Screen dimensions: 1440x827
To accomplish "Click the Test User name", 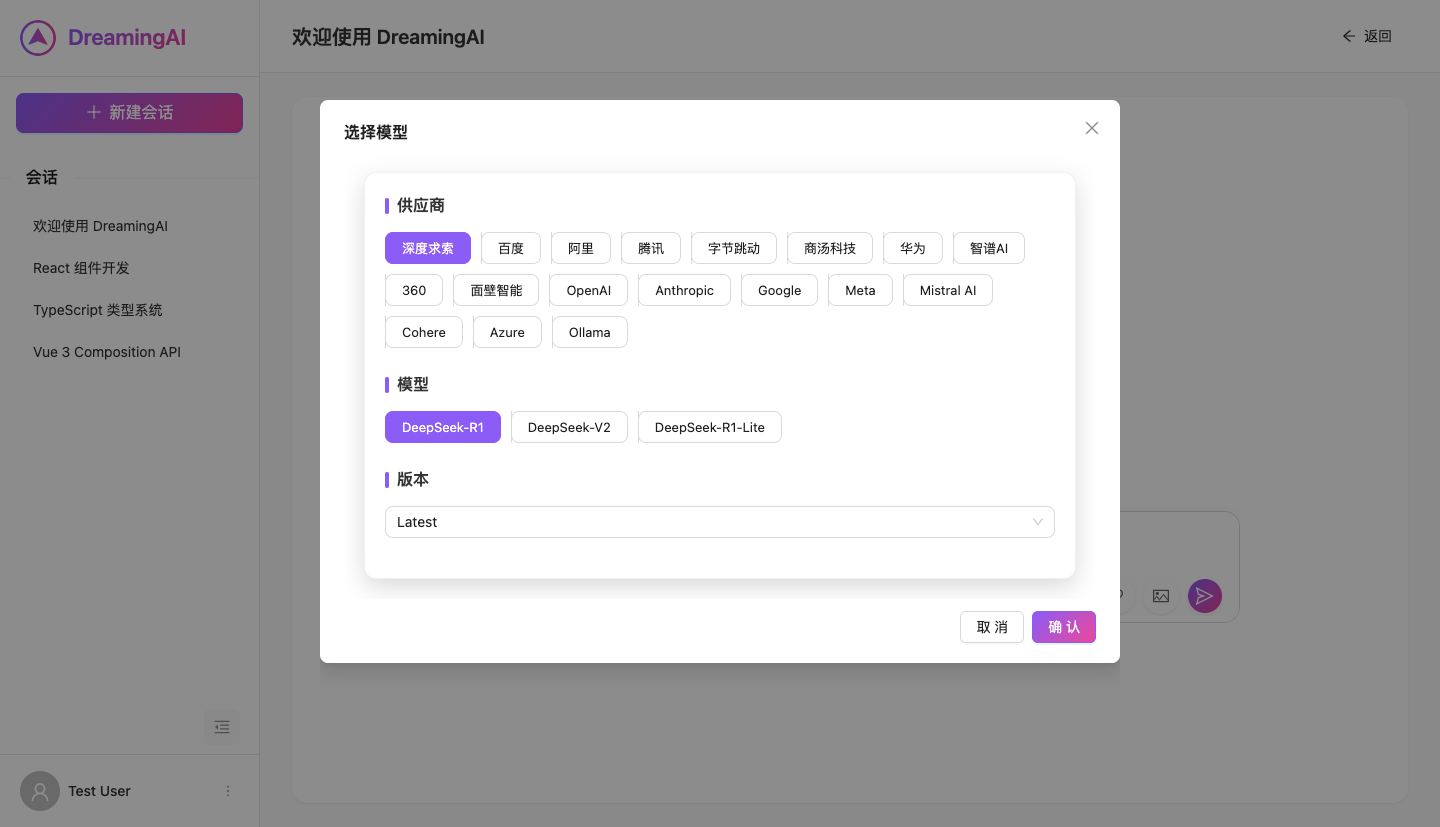I will [x=99, y=791].
